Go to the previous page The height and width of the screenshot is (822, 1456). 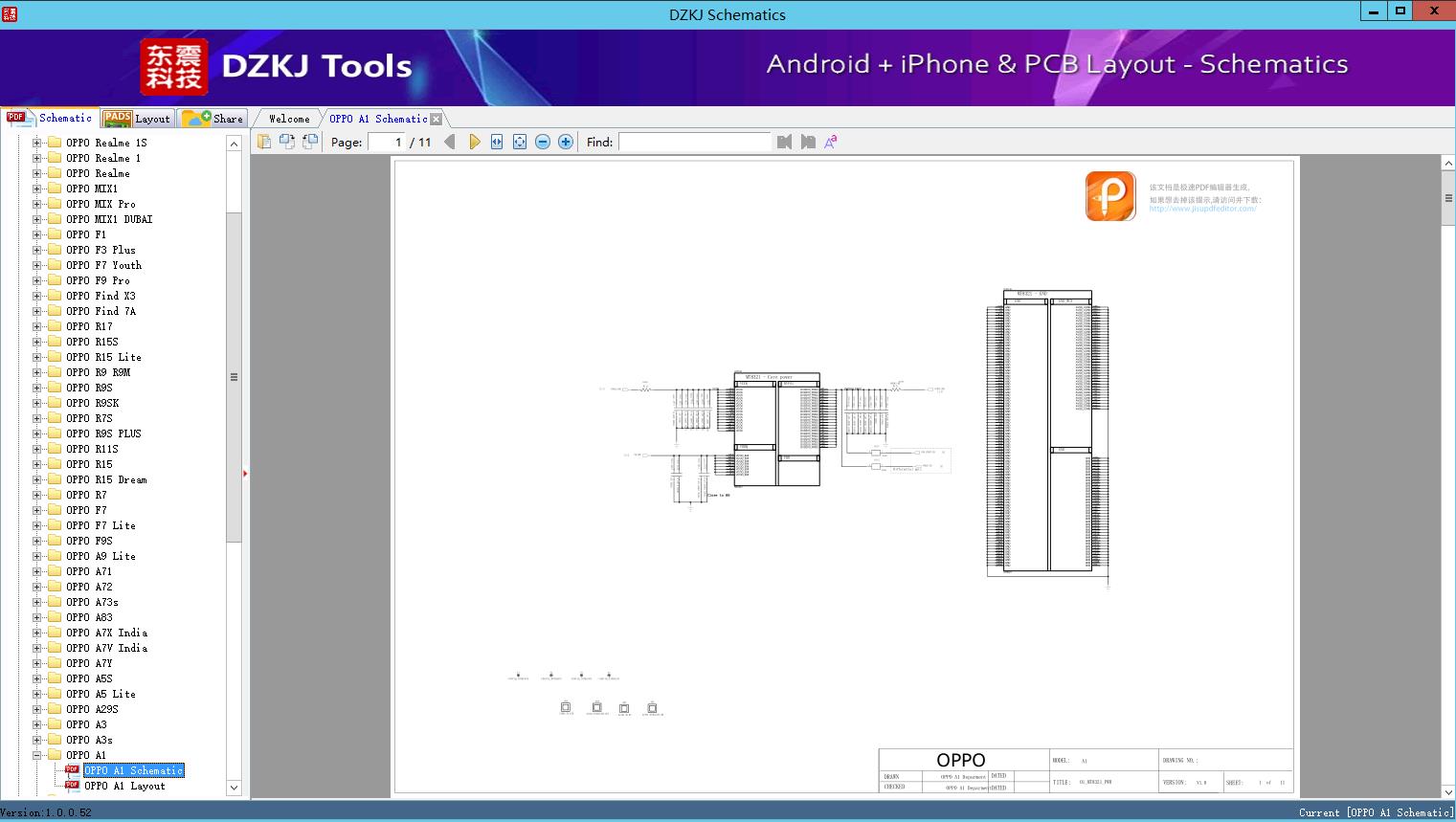point(450,142)
